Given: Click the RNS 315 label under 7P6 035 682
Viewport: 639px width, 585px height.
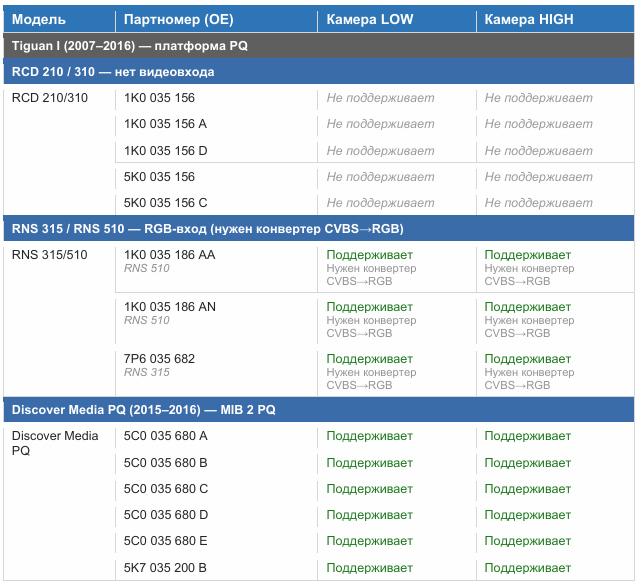Looking at the screenshot, I should pos(147,372).
